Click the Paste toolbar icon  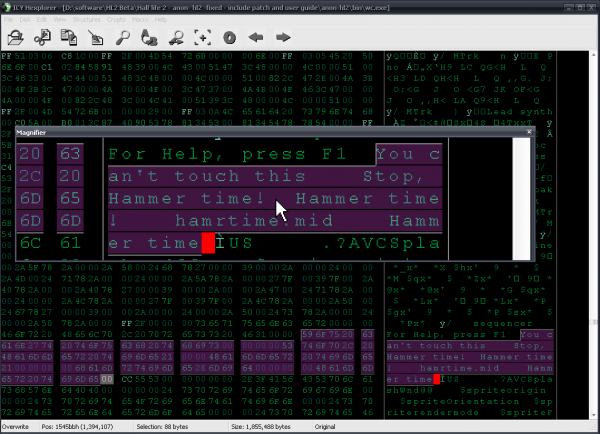96,38
